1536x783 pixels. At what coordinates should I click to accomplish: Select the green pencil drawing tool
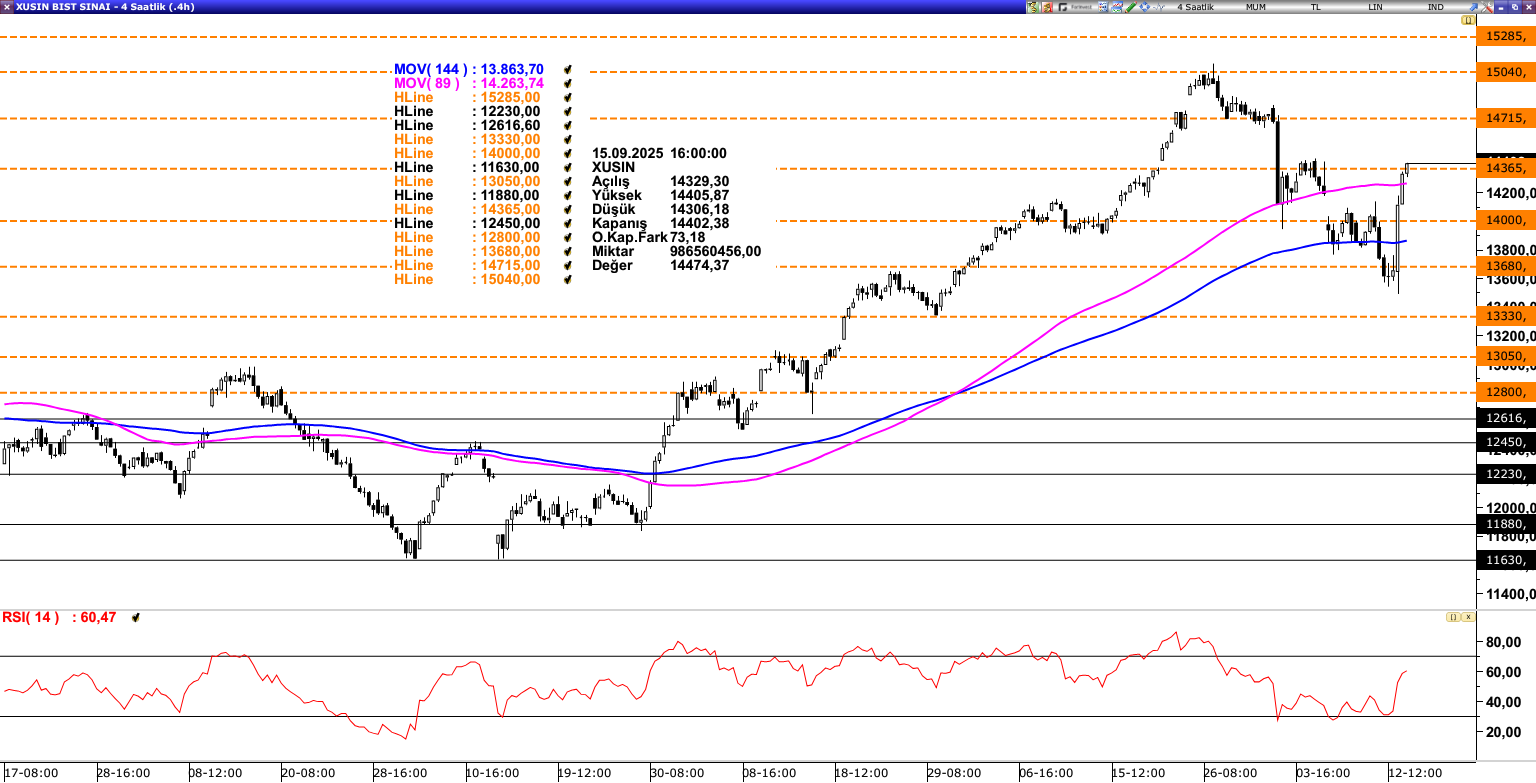[1130, 7]
